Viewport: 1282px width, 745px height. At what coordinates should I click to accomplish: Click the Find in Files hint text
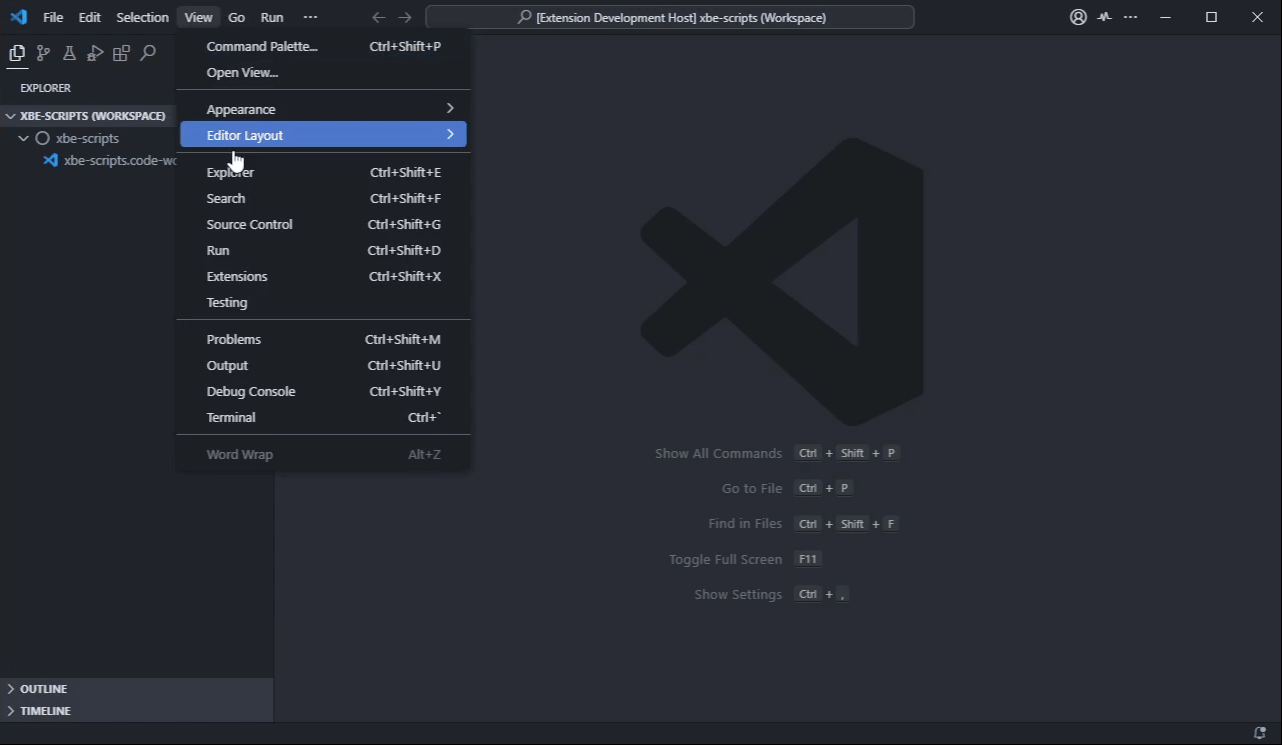click(745, 524)
